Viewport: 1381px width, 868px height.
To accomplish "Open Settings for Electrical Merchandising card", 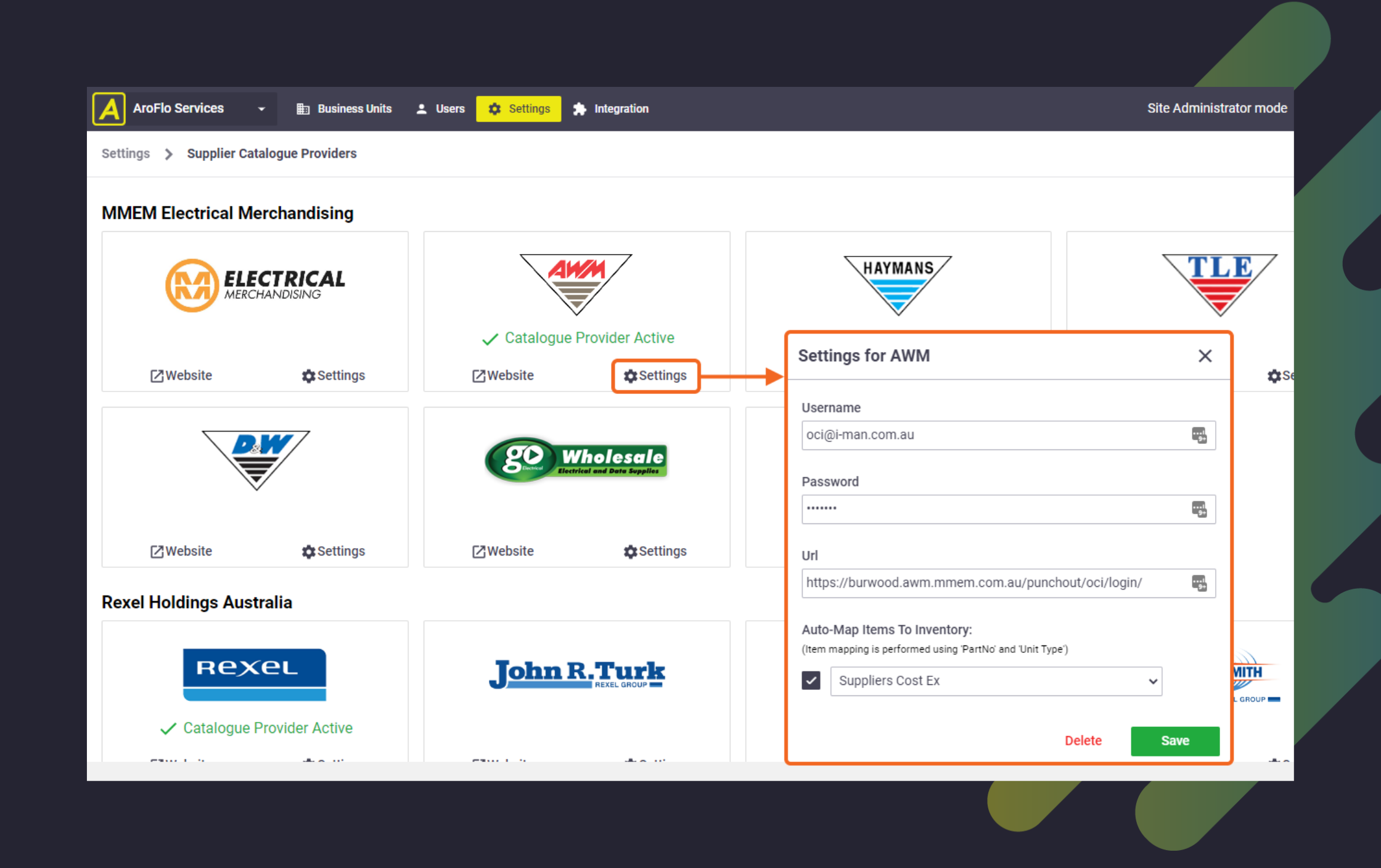I will [334, 375].
